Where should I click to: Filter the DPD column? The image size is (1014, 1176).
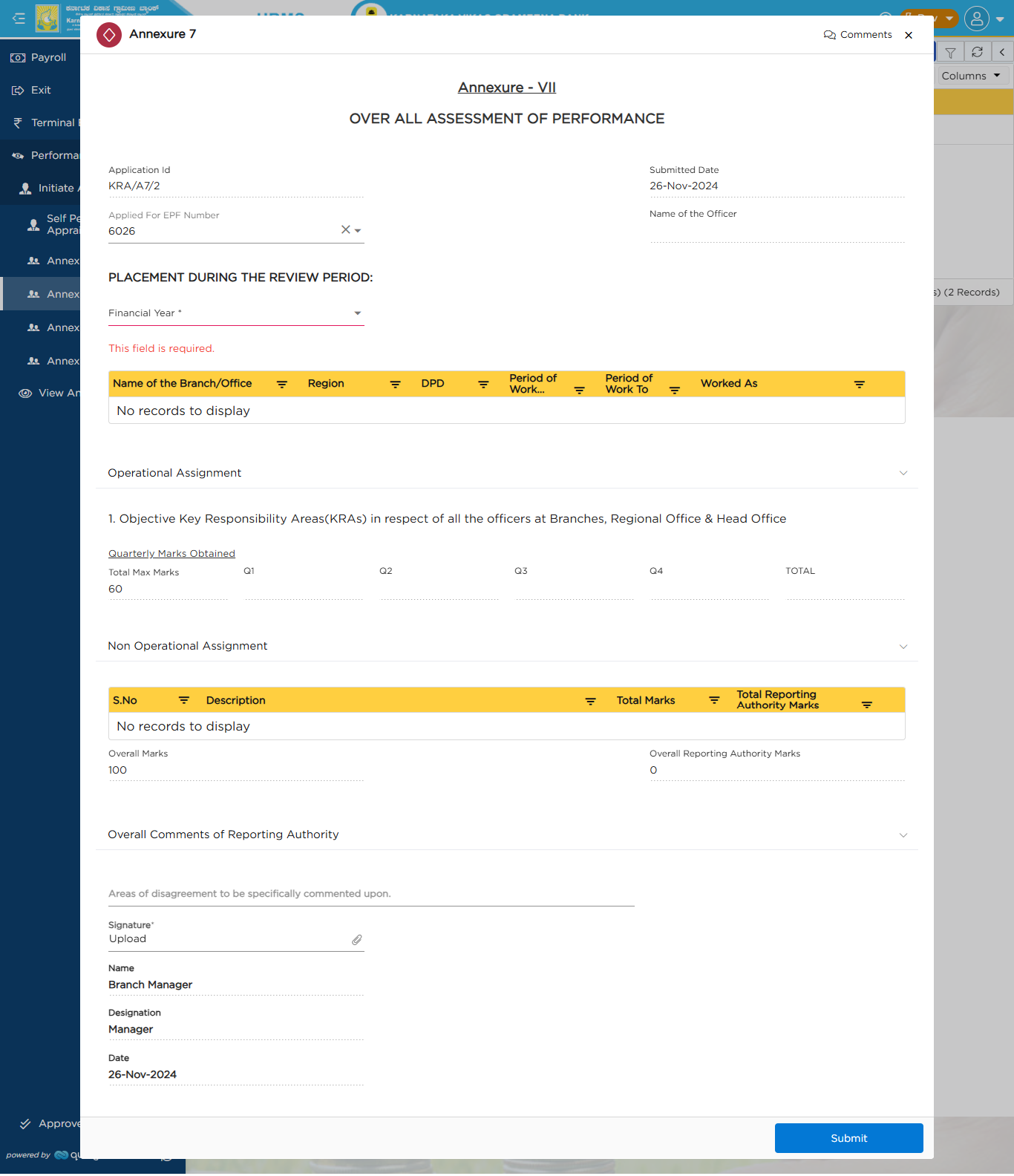pyautogui.click(x=483, y=384)
